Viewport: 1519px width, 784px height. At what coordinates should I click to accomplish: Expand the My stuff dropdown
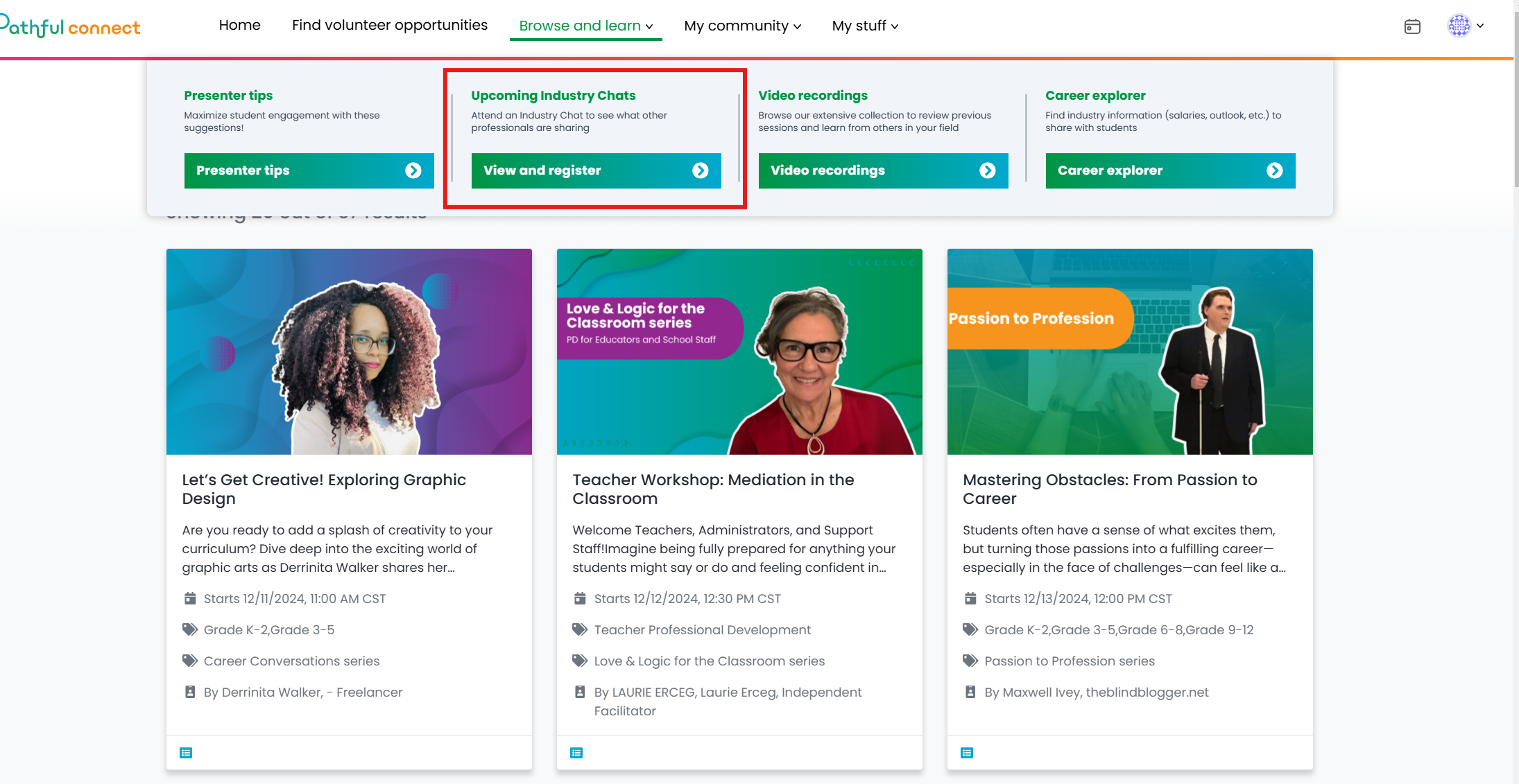[x=865, y=26]
